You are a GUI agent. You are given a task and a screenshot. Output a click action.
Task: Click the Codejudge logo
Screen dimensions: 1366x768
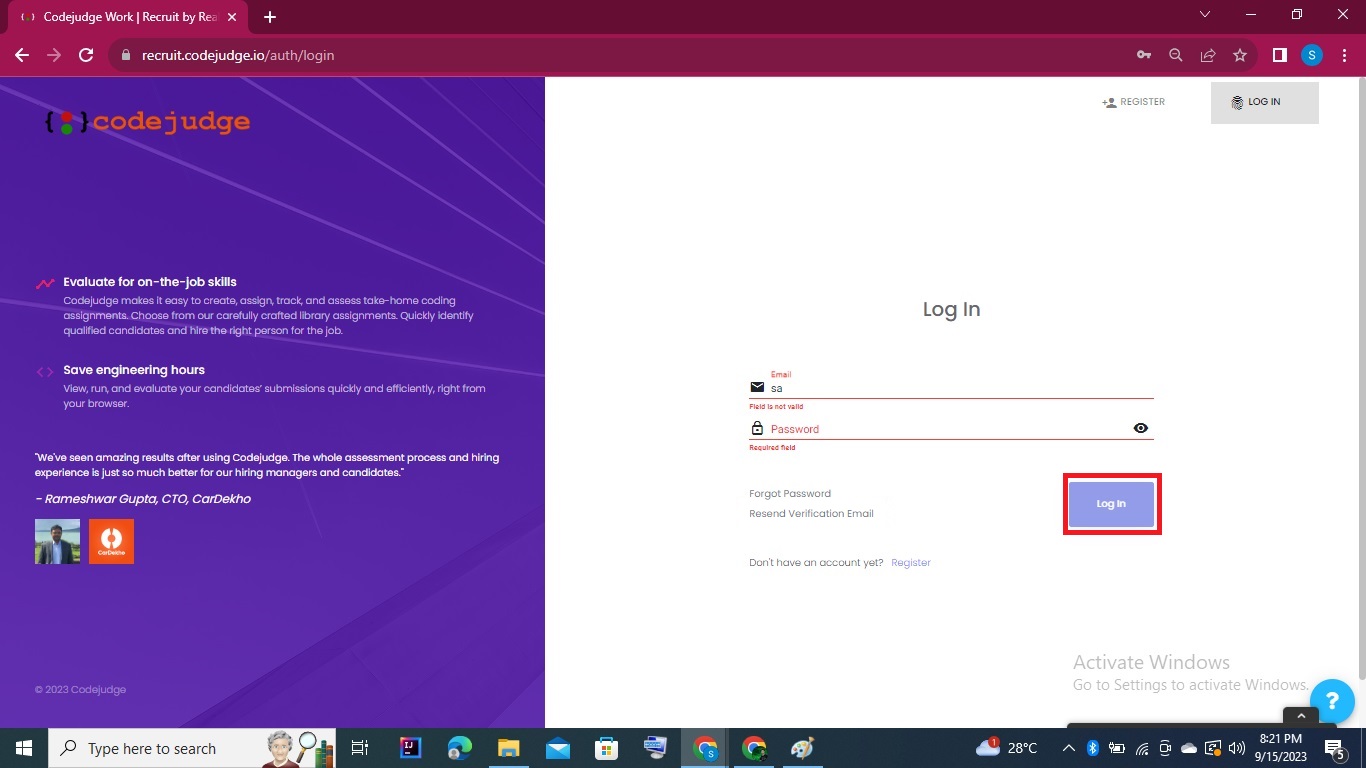(145, 122)
